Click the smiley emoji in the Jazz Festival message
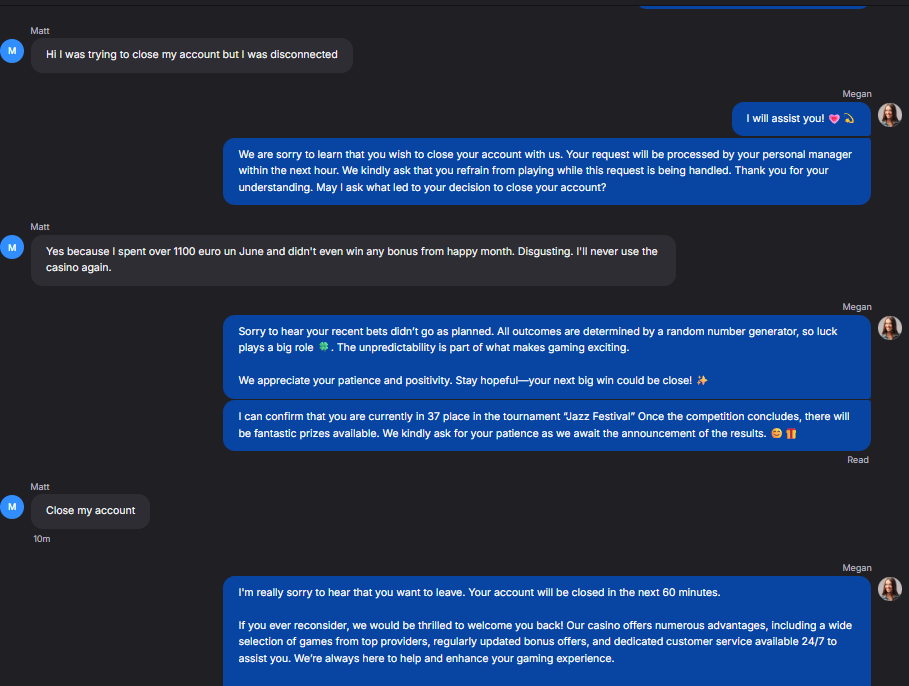 click(777, 433)
